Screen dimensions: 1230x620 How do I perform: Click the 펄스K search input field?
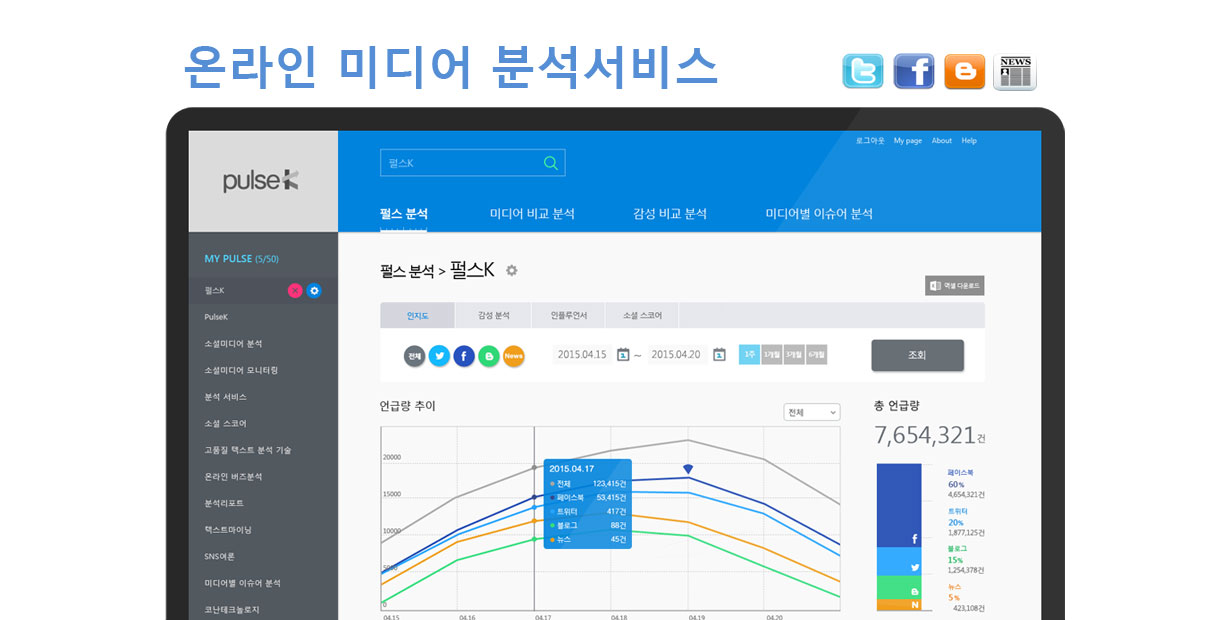(460, 163)
